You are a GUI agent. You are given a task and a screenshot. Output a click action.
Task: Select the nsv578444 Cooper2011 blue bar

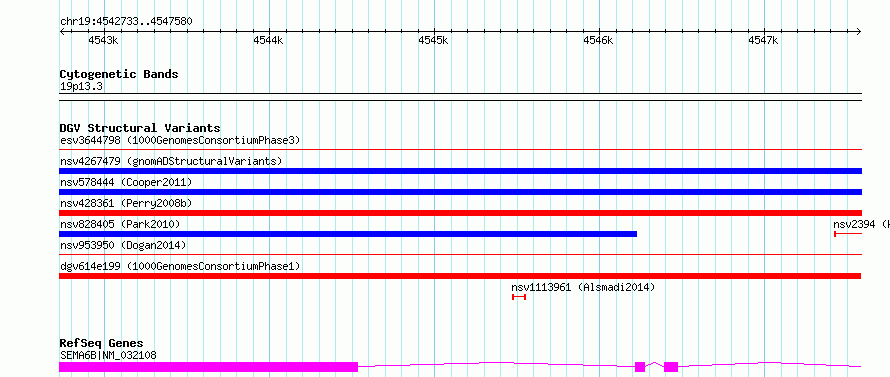(460, 192)
